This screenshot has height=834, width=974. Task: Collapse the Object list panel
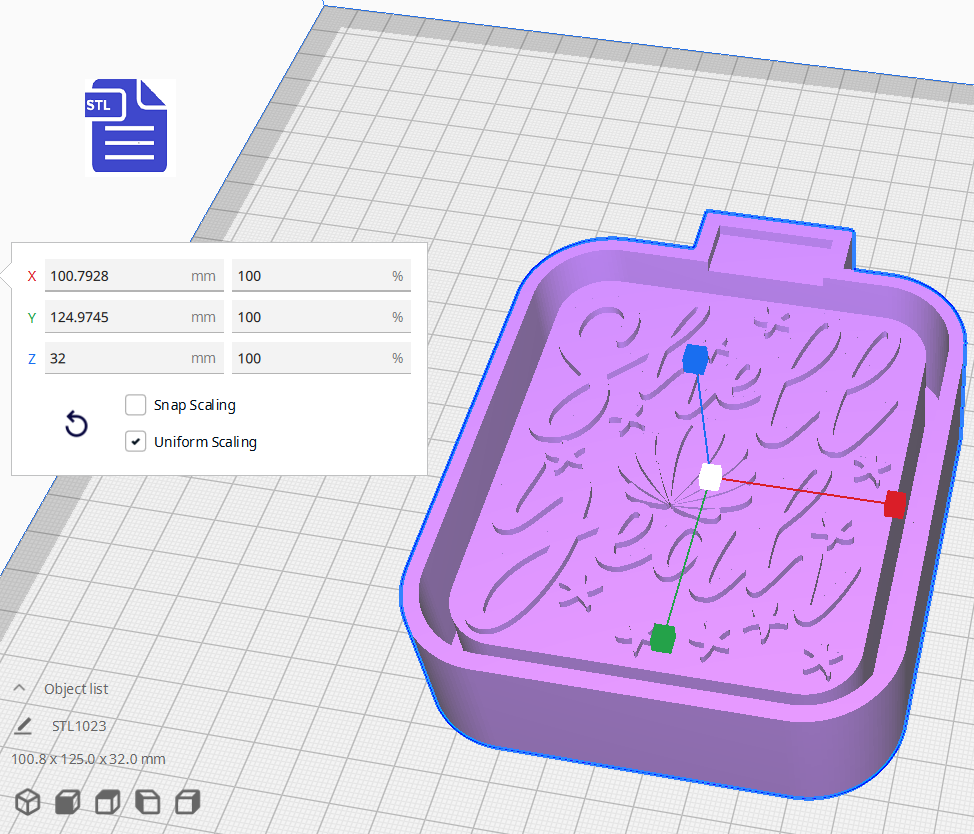(x=19, y=688)
